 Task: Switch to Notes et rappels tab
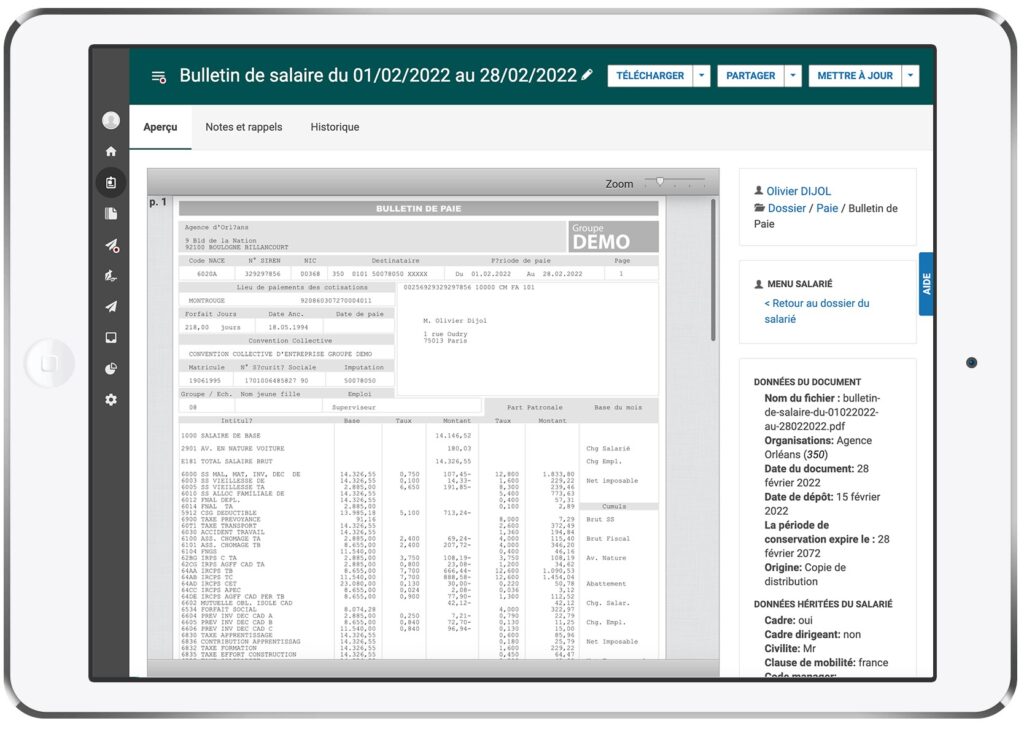coord(244,128)
